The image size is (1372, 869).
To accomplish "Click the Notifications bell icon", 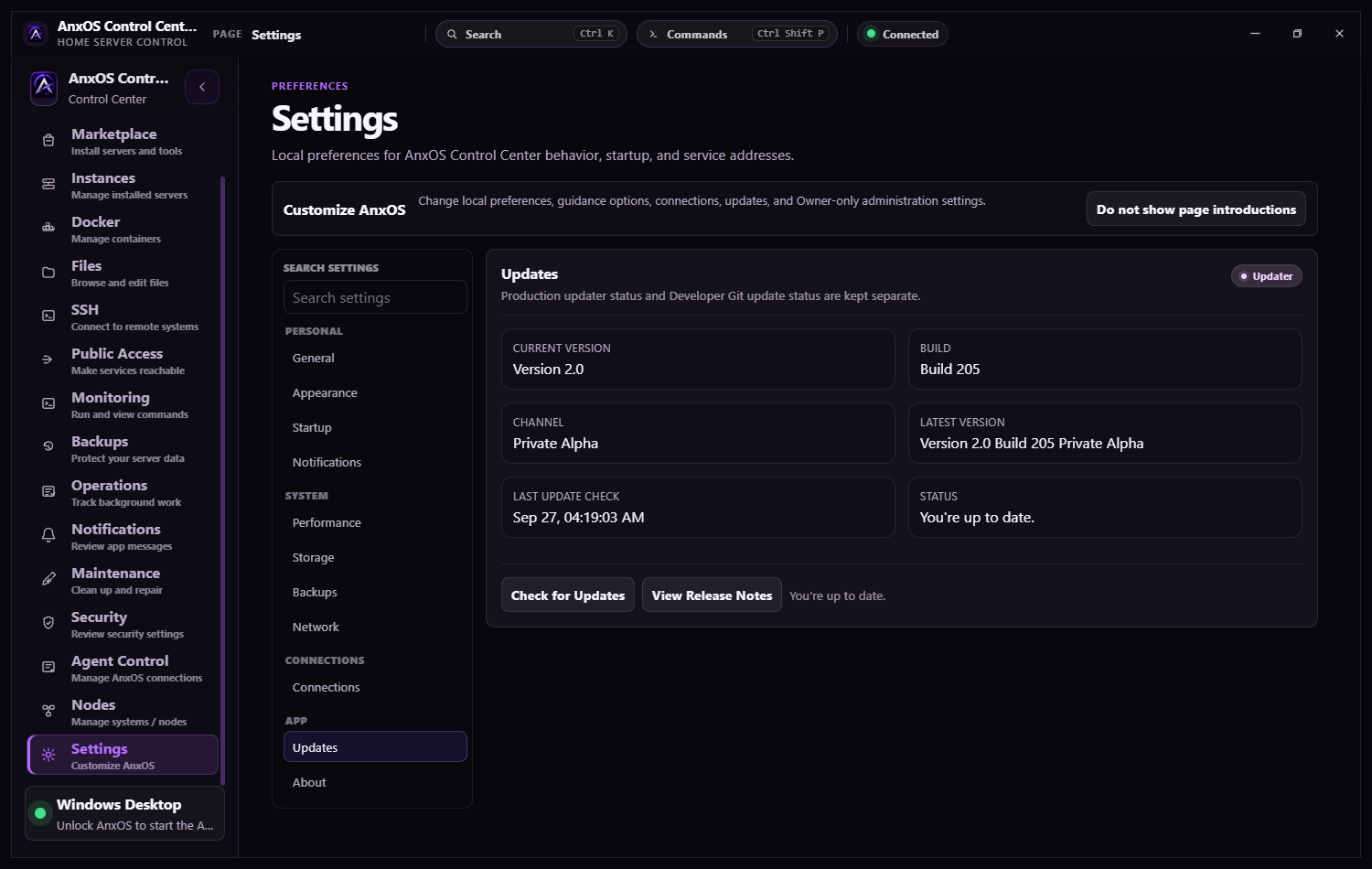I will (x=48, y=536).
